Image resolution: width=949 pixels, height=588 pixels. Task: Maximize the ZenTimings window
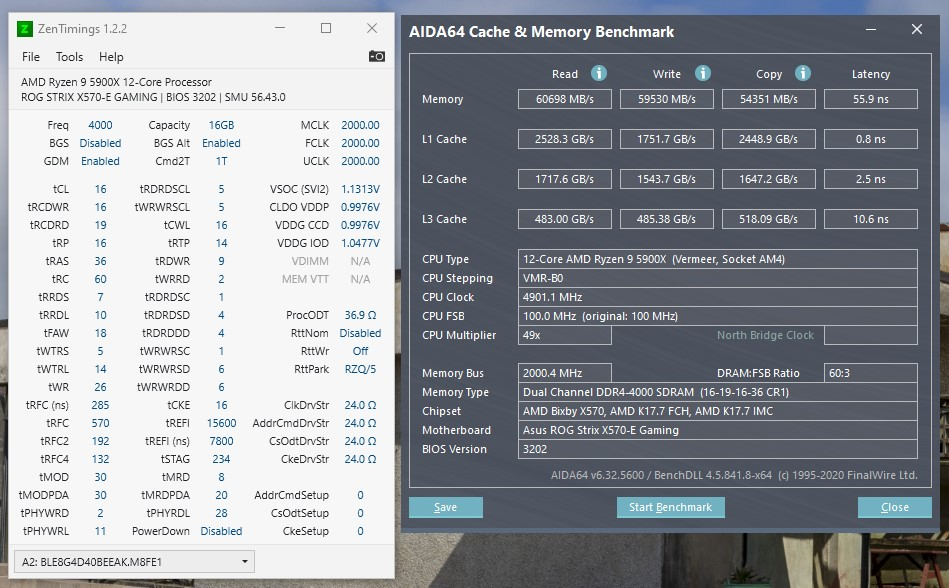point(326,28)
